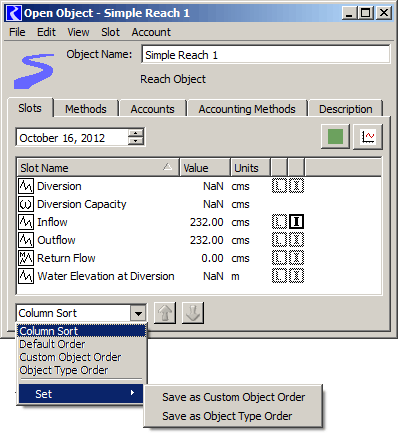The width and height of the screenshot is (398, 433).
Task: Click the green square status button
Action: click(335, 137)
